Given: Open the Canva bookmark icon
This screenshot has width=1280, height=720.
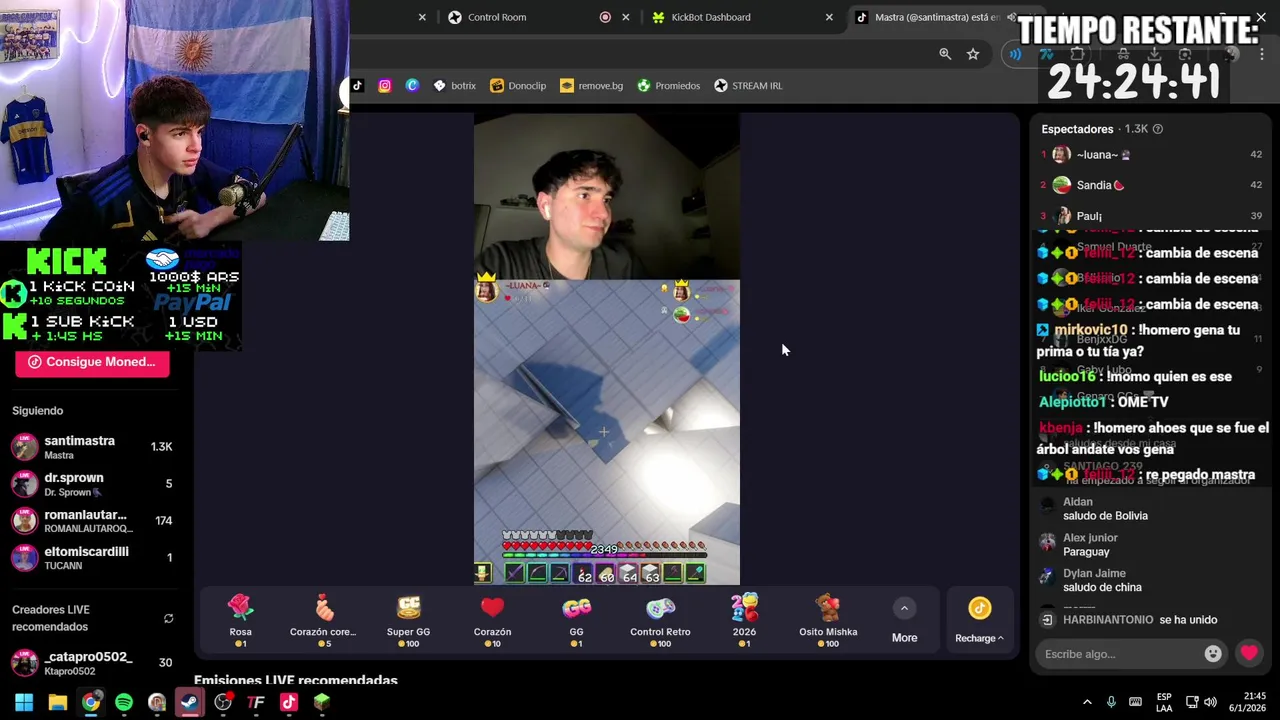Looking at the screenshot, I should 412,86.
